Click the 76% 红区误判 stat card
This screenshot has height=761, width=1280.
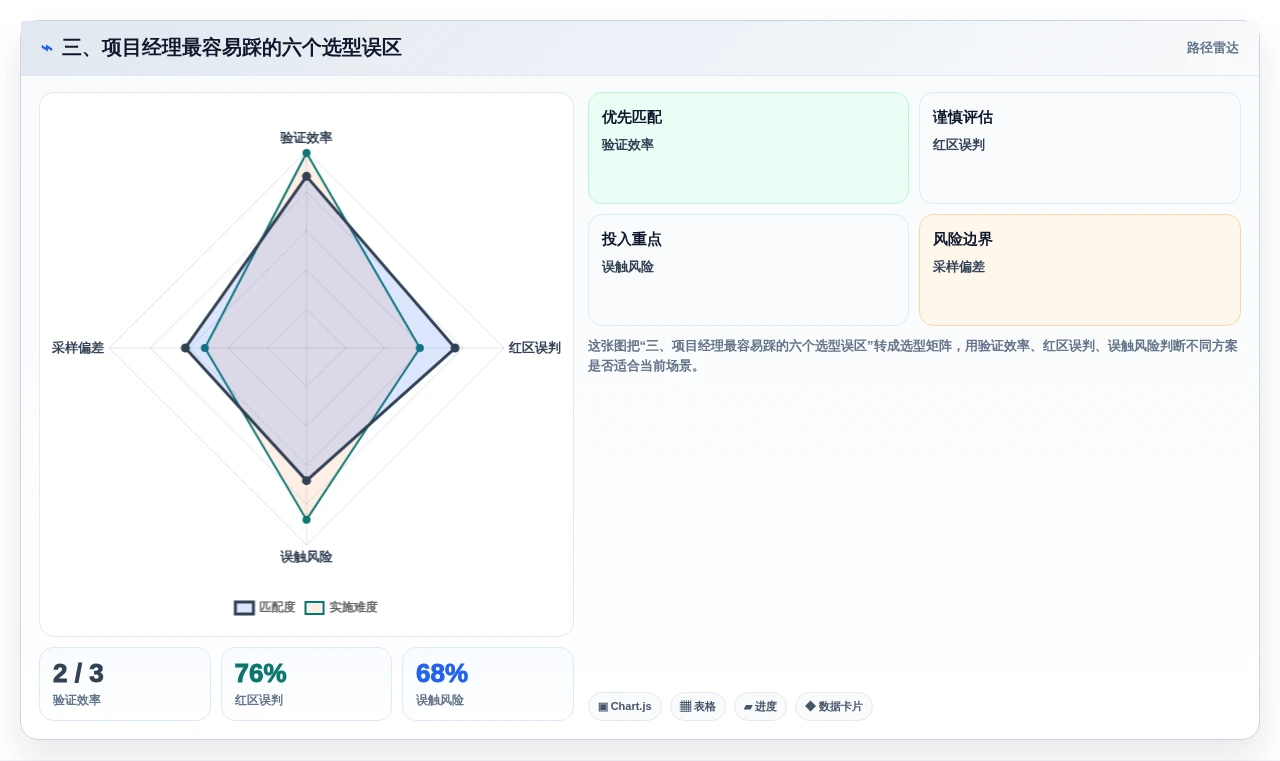(306, 684)
